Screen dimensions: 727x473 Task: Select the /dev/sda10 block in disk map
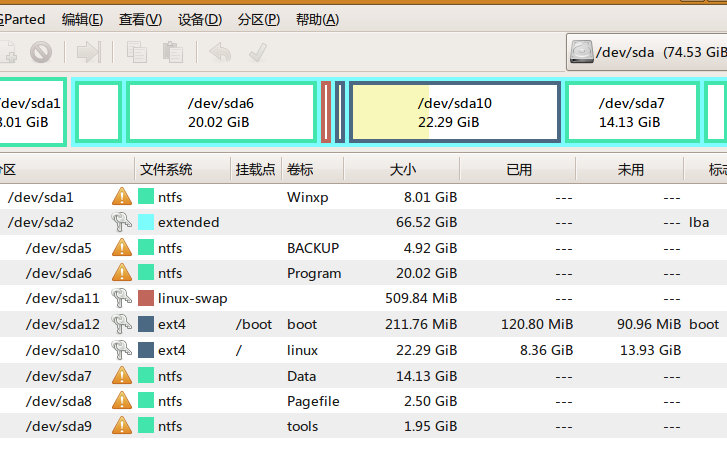(x=455, y=112)
